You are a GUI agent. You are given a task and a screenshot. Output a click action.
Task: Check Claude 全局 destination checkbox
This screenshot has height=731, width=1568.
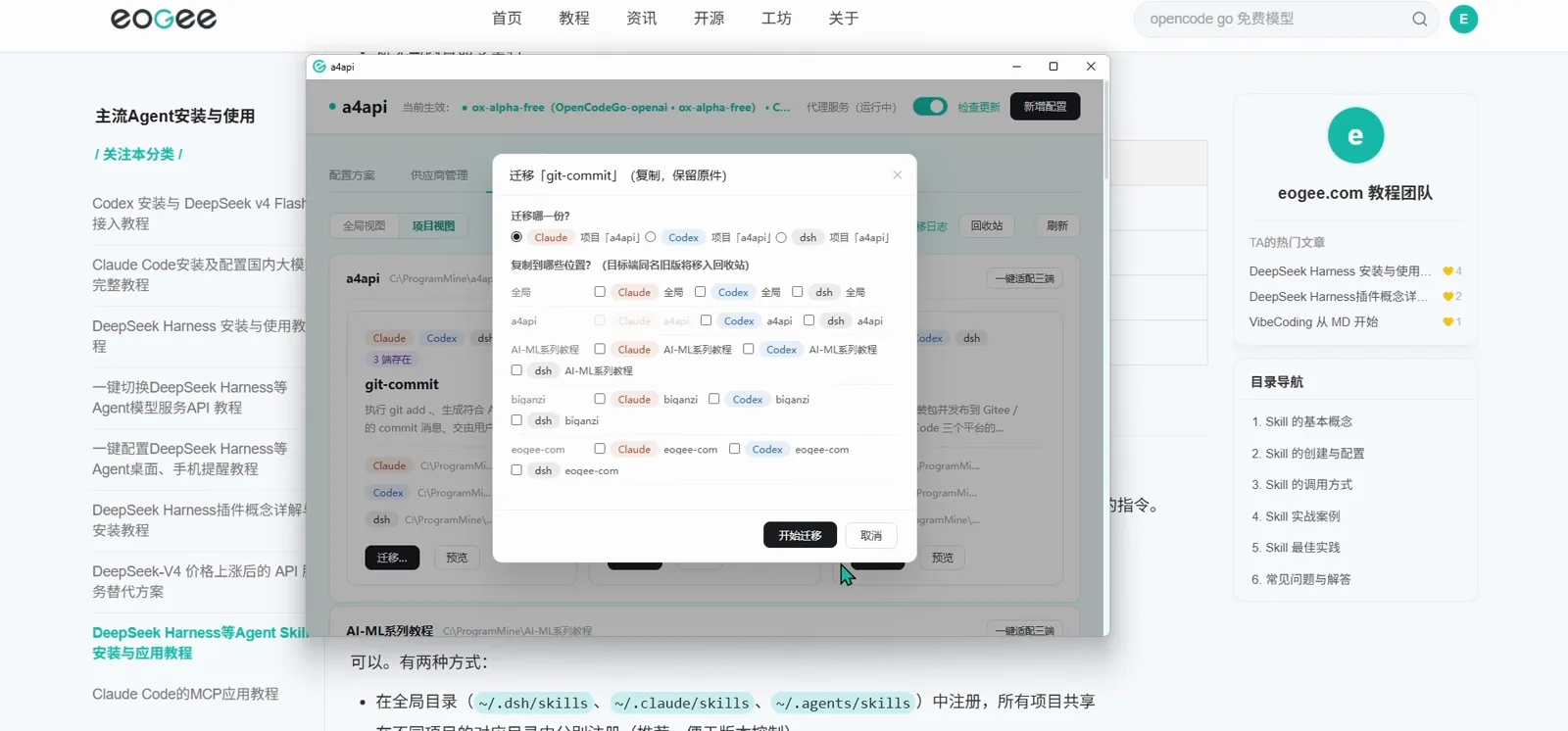pyautogui.click(x=600, y=292)
